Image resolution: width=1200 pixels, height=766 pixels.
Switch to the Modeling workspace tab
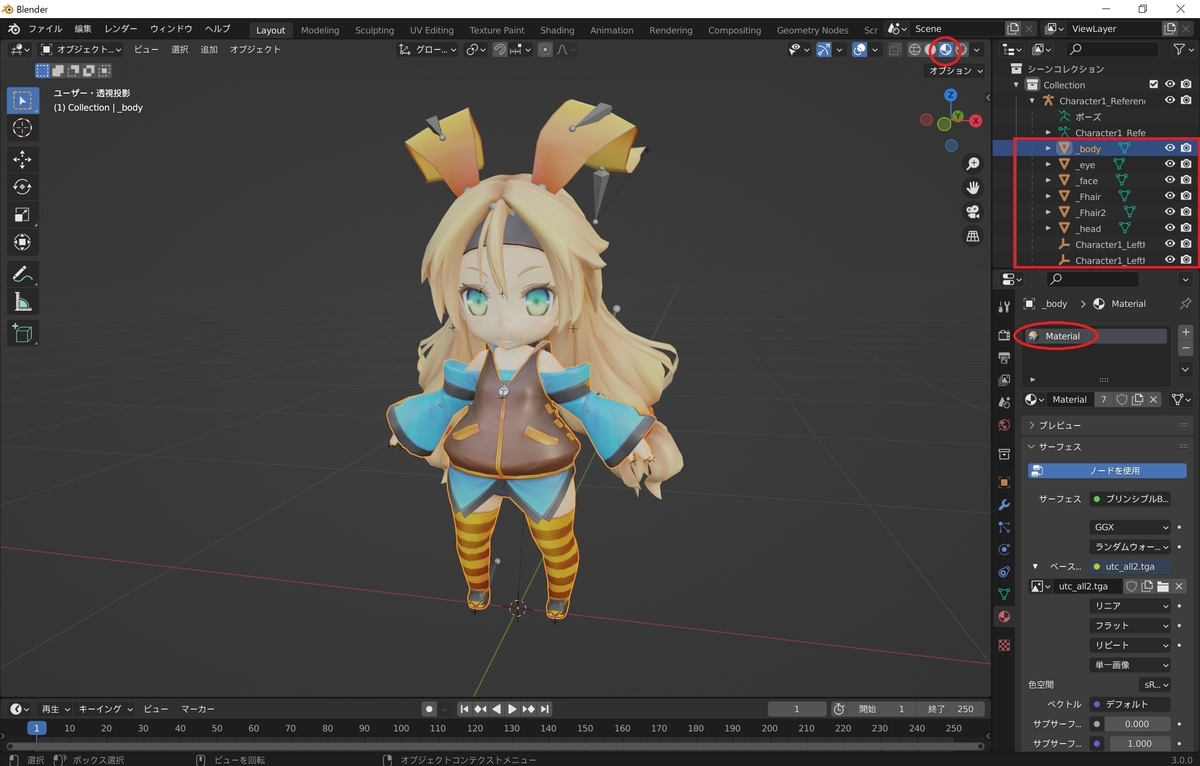[x=320, y=30]
